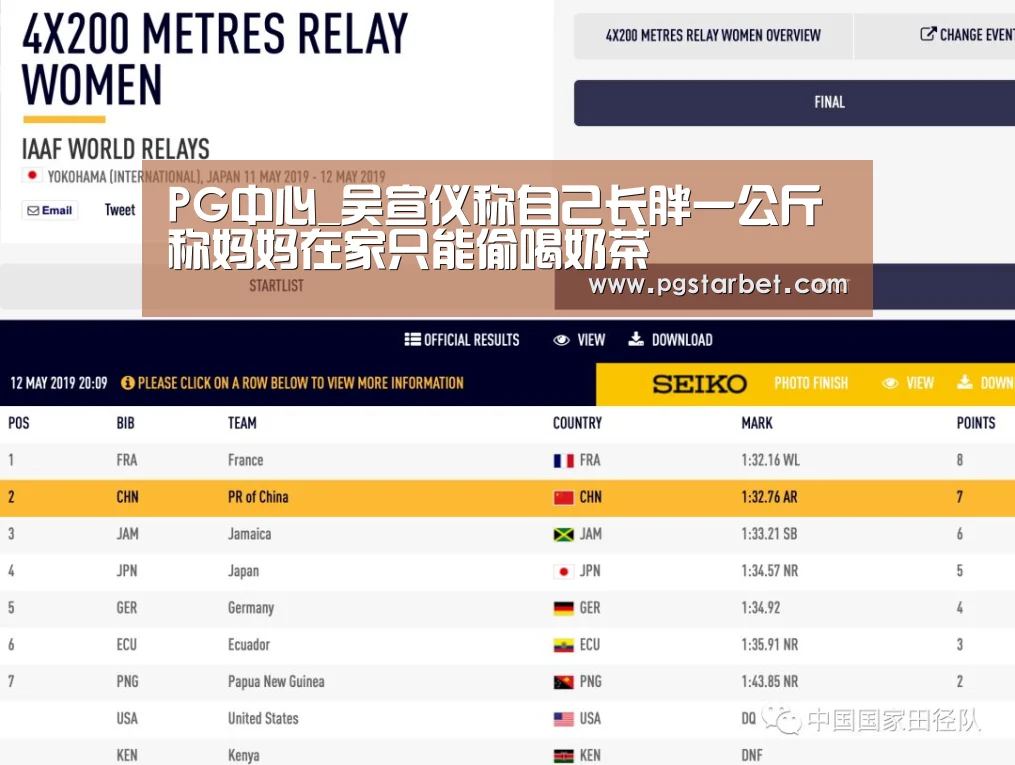Click the download icon for Official Results

coord(636,338)
